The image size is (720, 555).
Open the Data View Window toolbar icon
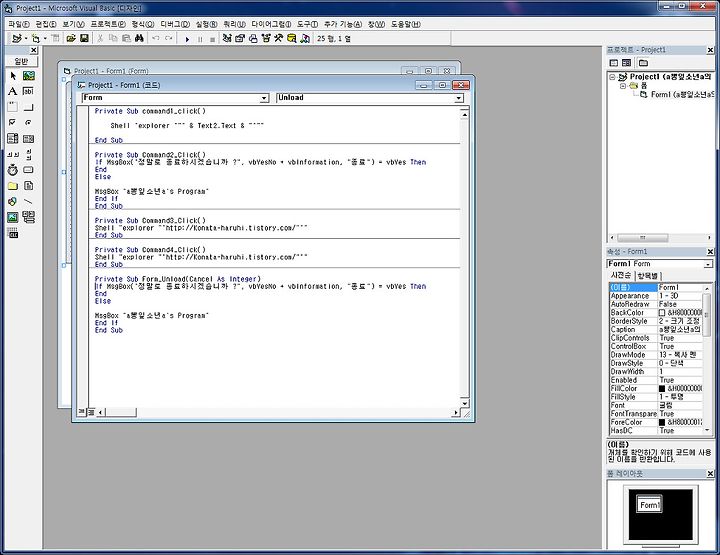pos(292,39)
